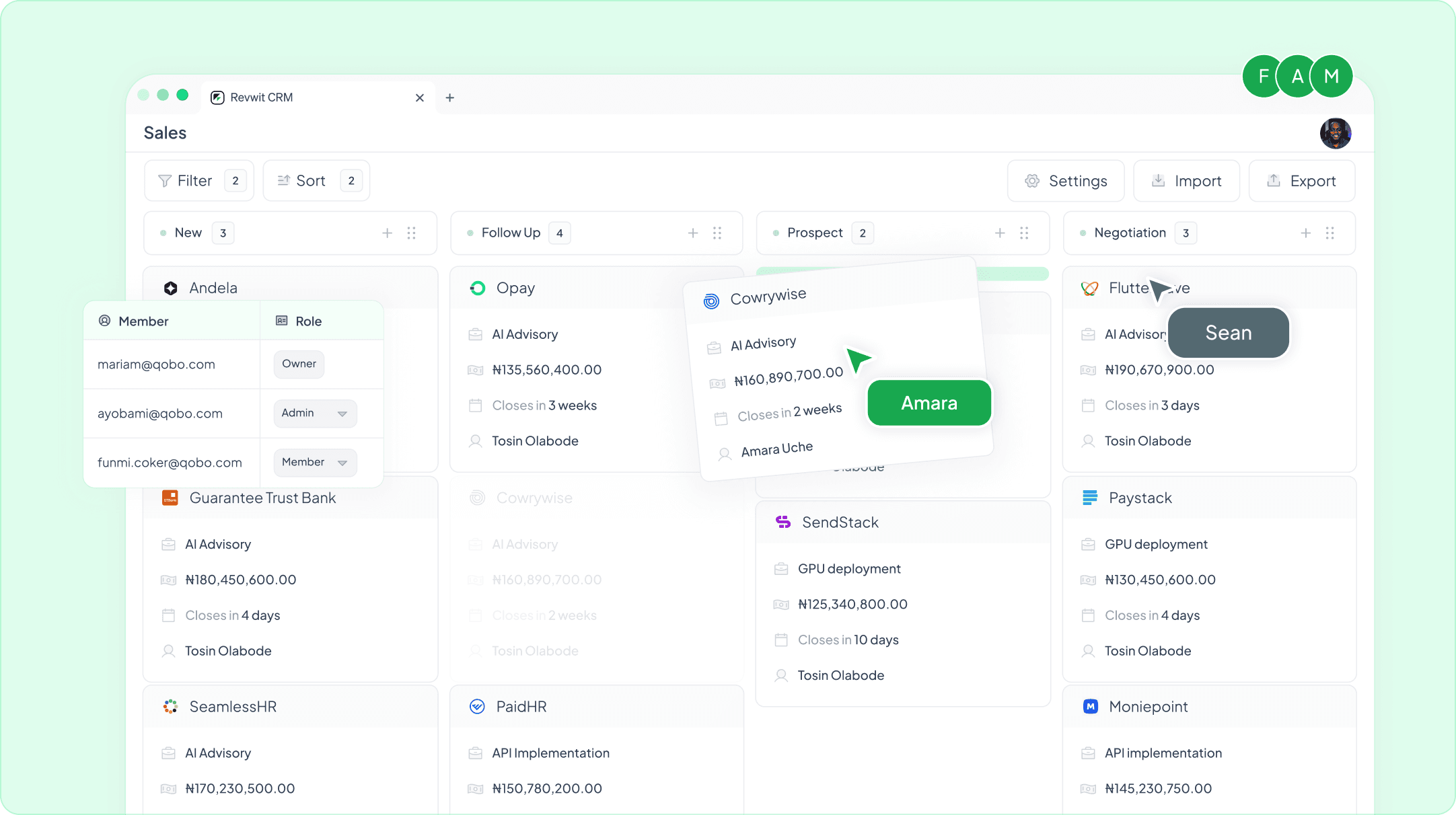Click the Paystack logo icon
Viewport: 1456px width, 815px height.
click(1089, 498)
